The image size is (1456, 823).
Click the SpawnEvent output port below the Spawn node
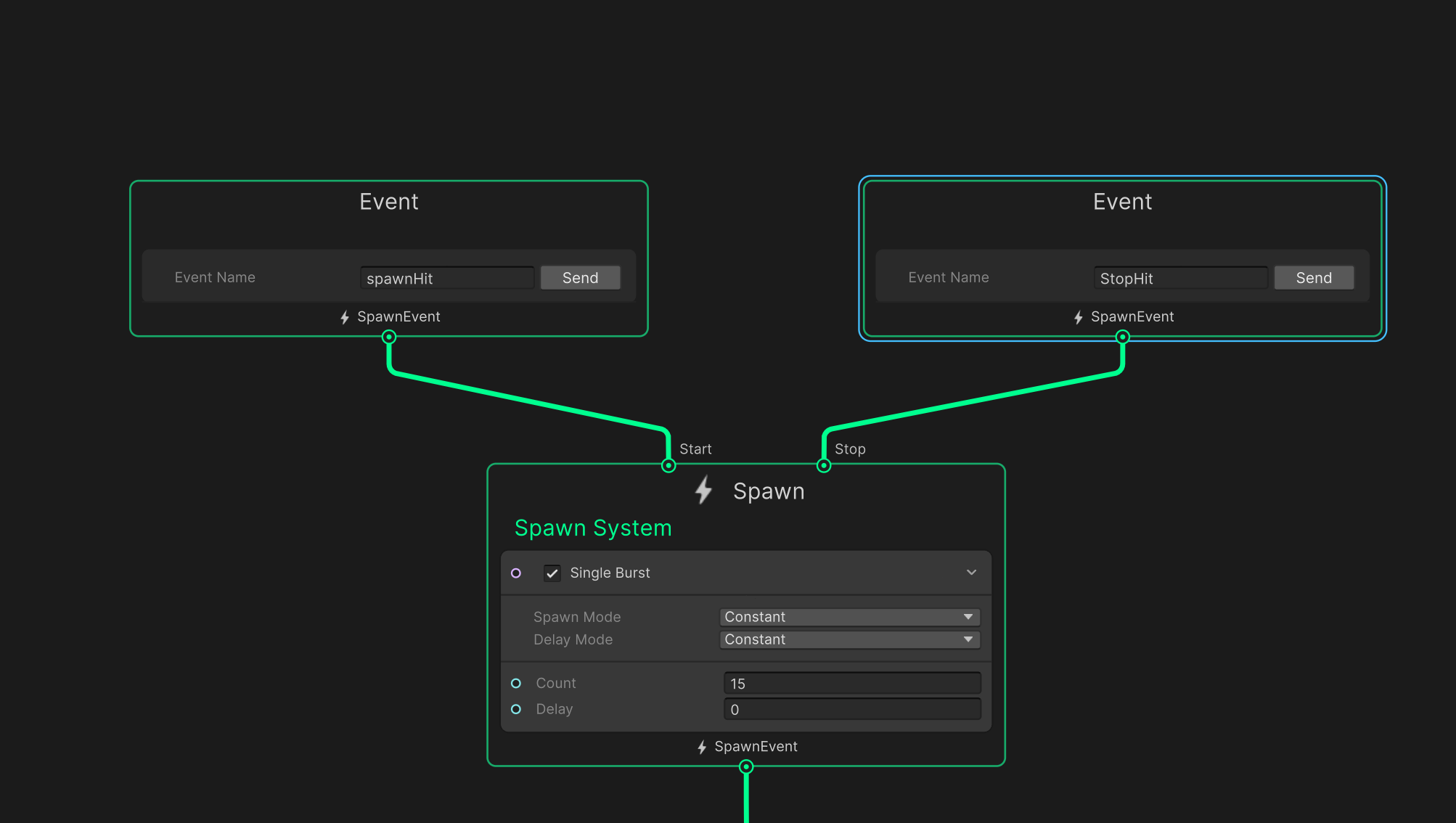pyautogui.click(x=746, y=766)
